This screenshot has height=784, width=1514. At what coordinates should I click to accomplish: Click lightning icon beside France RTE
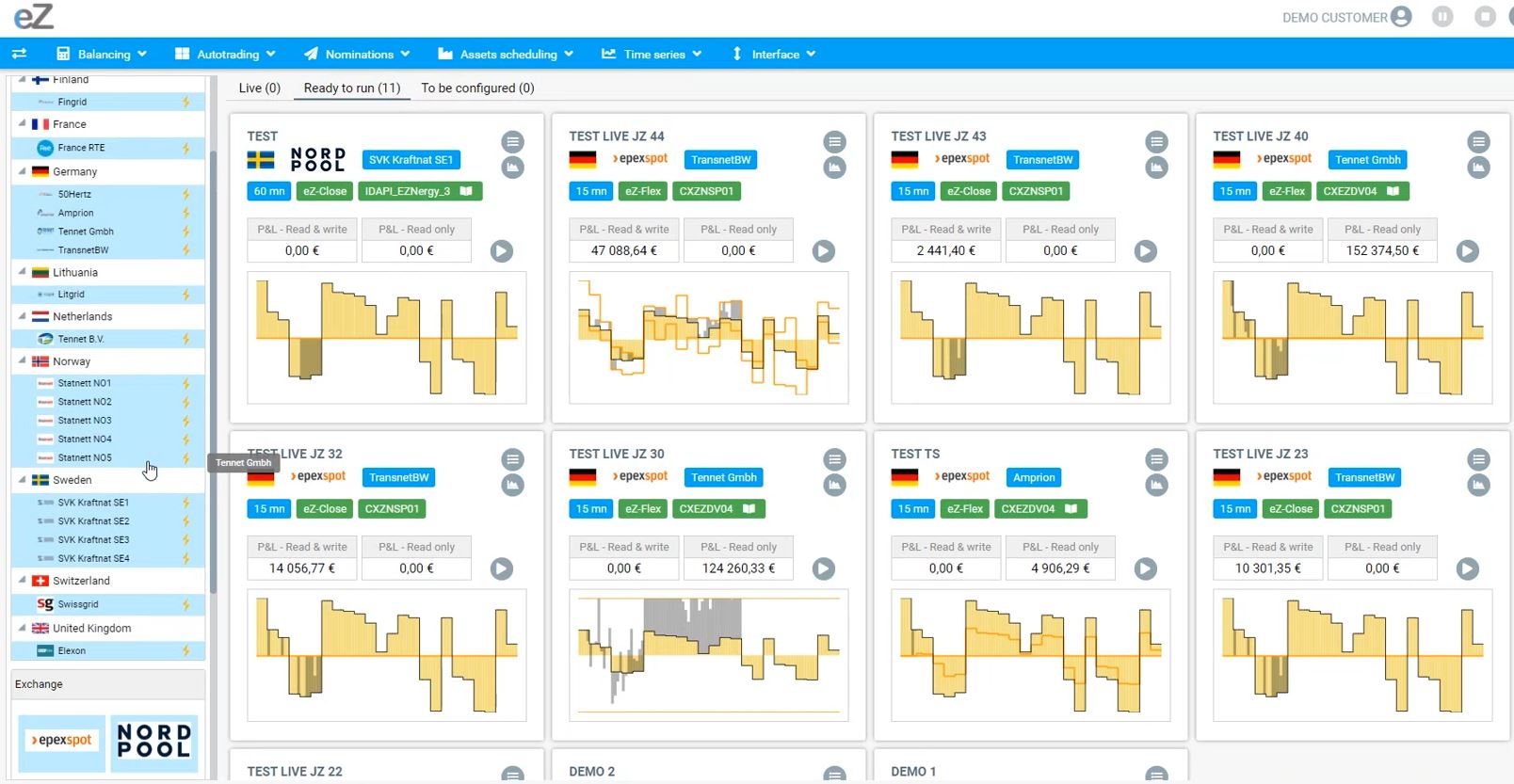click(185, 148)
